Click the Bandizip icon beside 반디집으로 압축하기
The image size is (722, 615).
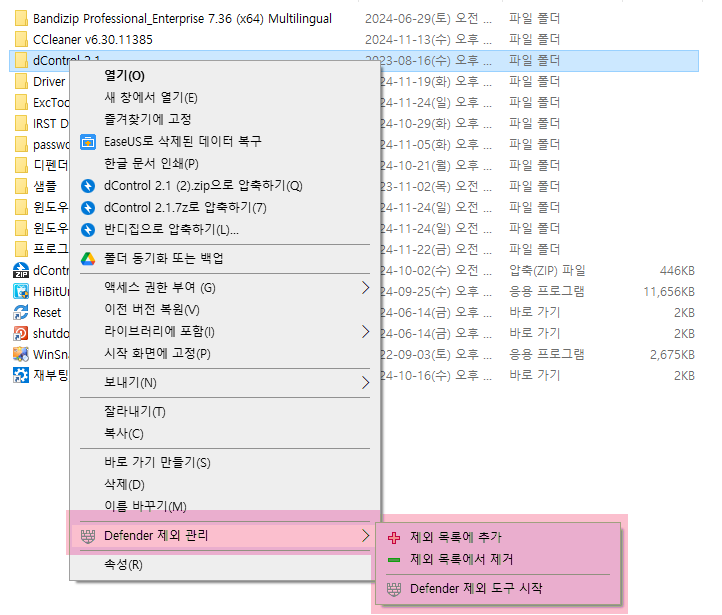88,230
